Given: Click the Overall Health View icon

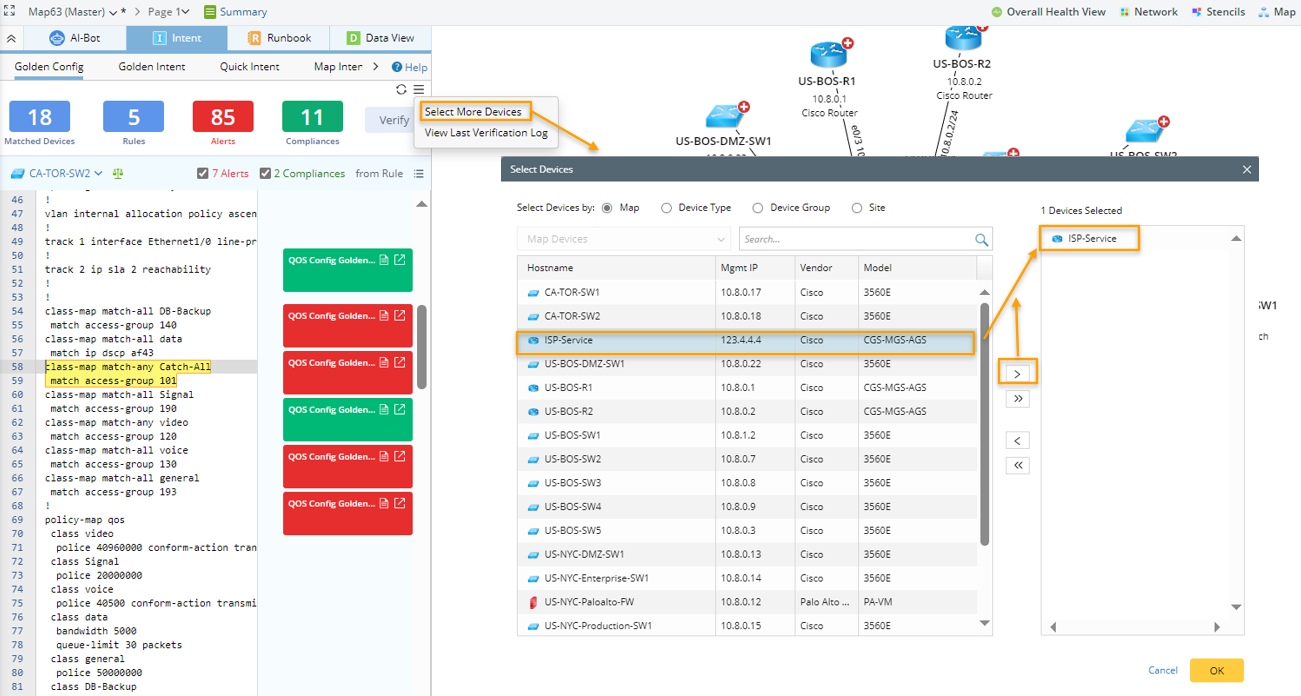Looking at the screenshot, I should pos(996,12).
